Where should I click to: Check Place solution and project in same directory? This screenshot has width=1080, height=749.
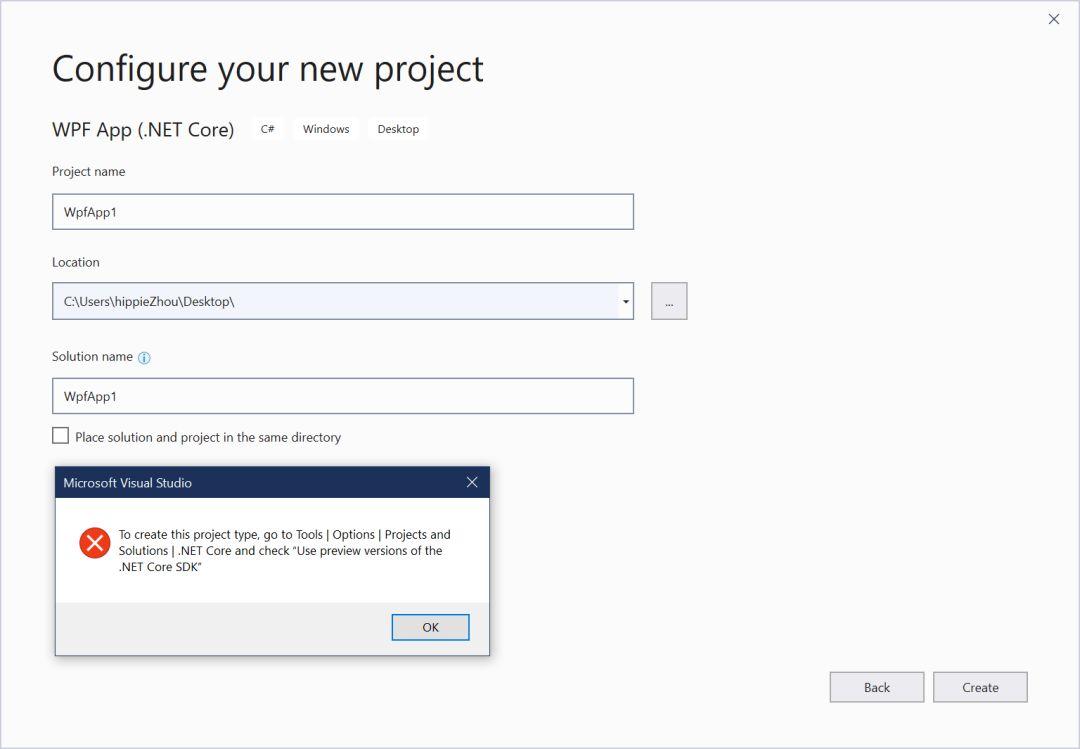[60, 435]
